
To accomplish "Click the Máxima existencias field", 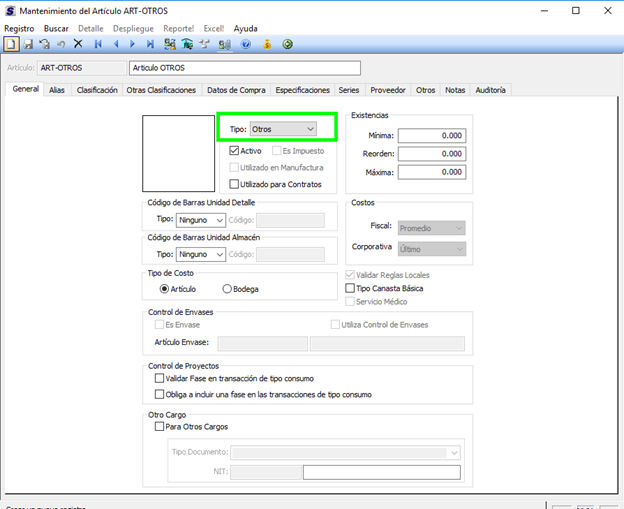I will (x=432, y=172).
